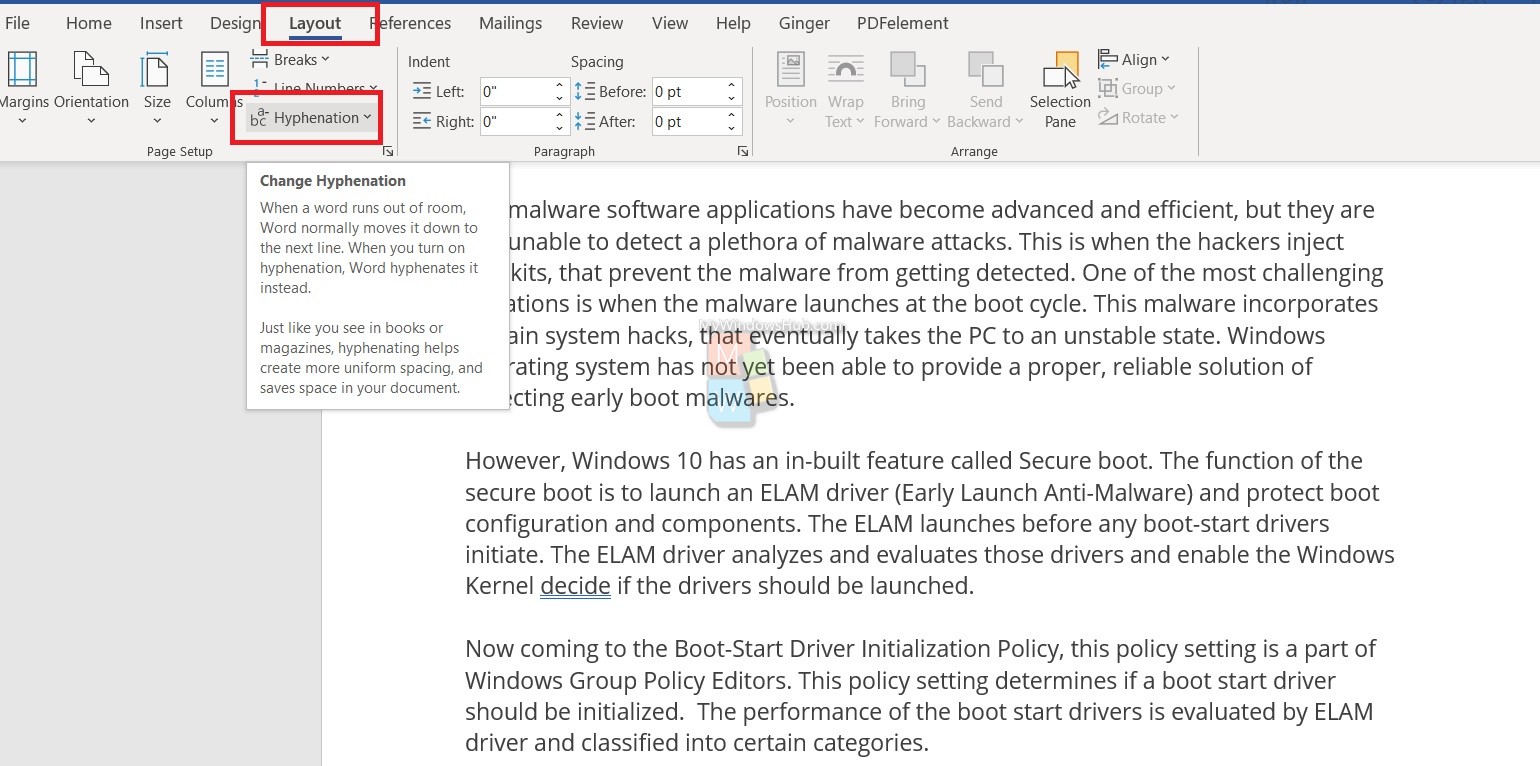
Task: Open the Columns menu
Action: point(214,88)
